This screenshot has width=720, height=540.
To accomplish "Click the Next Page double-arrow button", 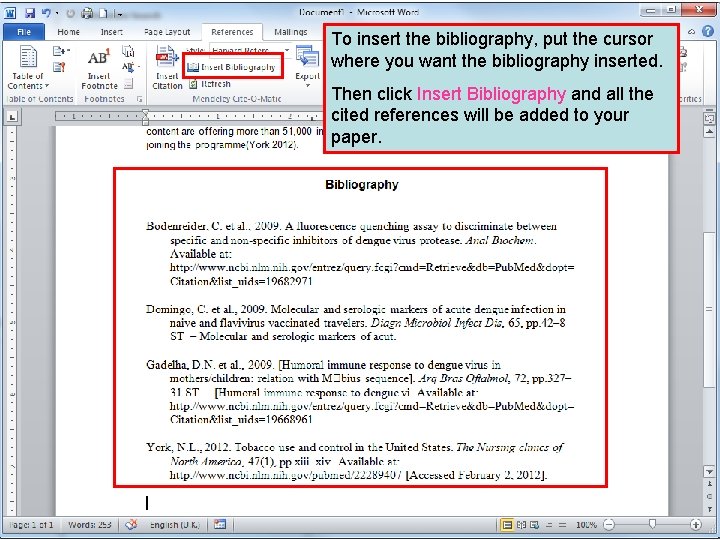I will tap(709, 509).
